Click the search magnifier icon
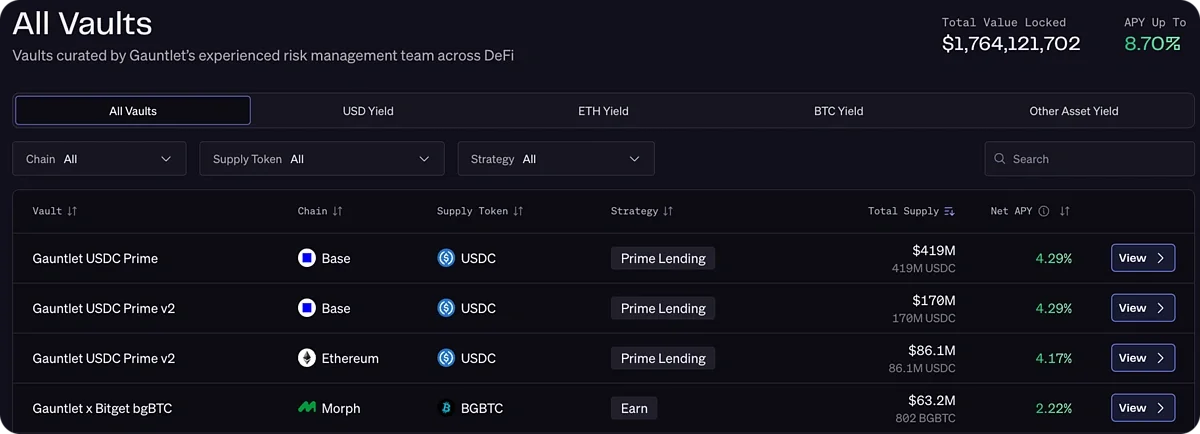 click(1000, 159)
